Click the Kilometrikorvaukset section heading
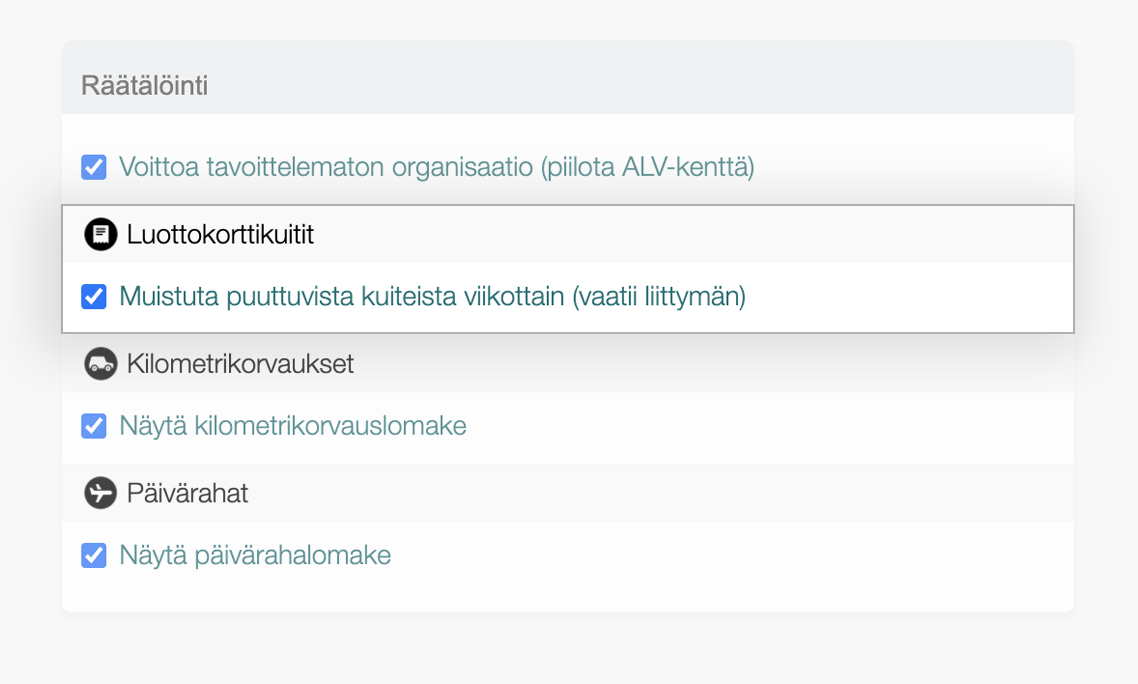This screenshot has height=684, width=1138. pyautogui.click(x=240, y=364)
